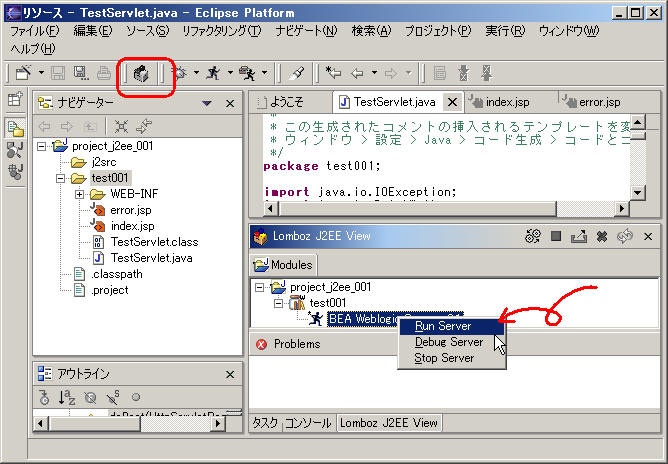This screenshot has height=464, width=668.
Task: Click the Debug bug toolbar icon
Action: coord(180,73)
